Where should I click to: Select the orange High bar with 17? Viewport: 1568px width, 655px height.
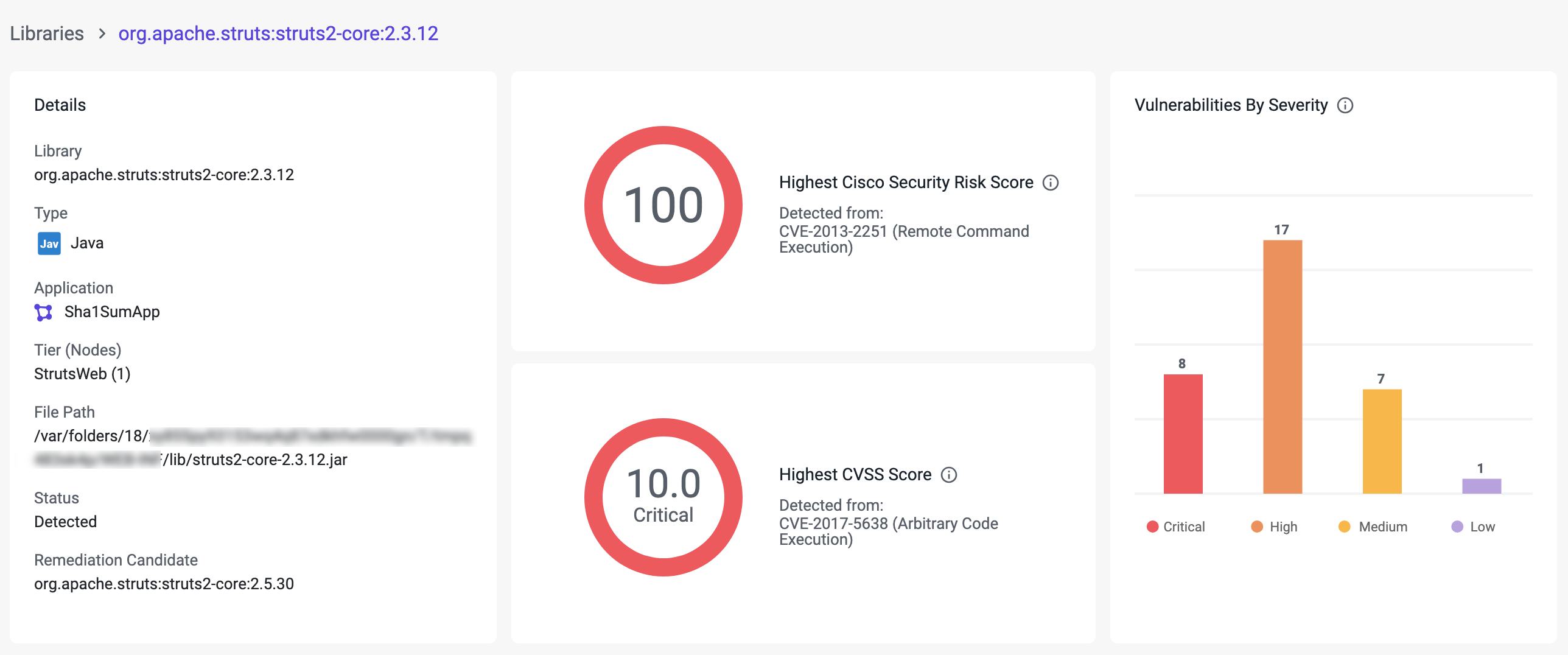point(1283,367)
